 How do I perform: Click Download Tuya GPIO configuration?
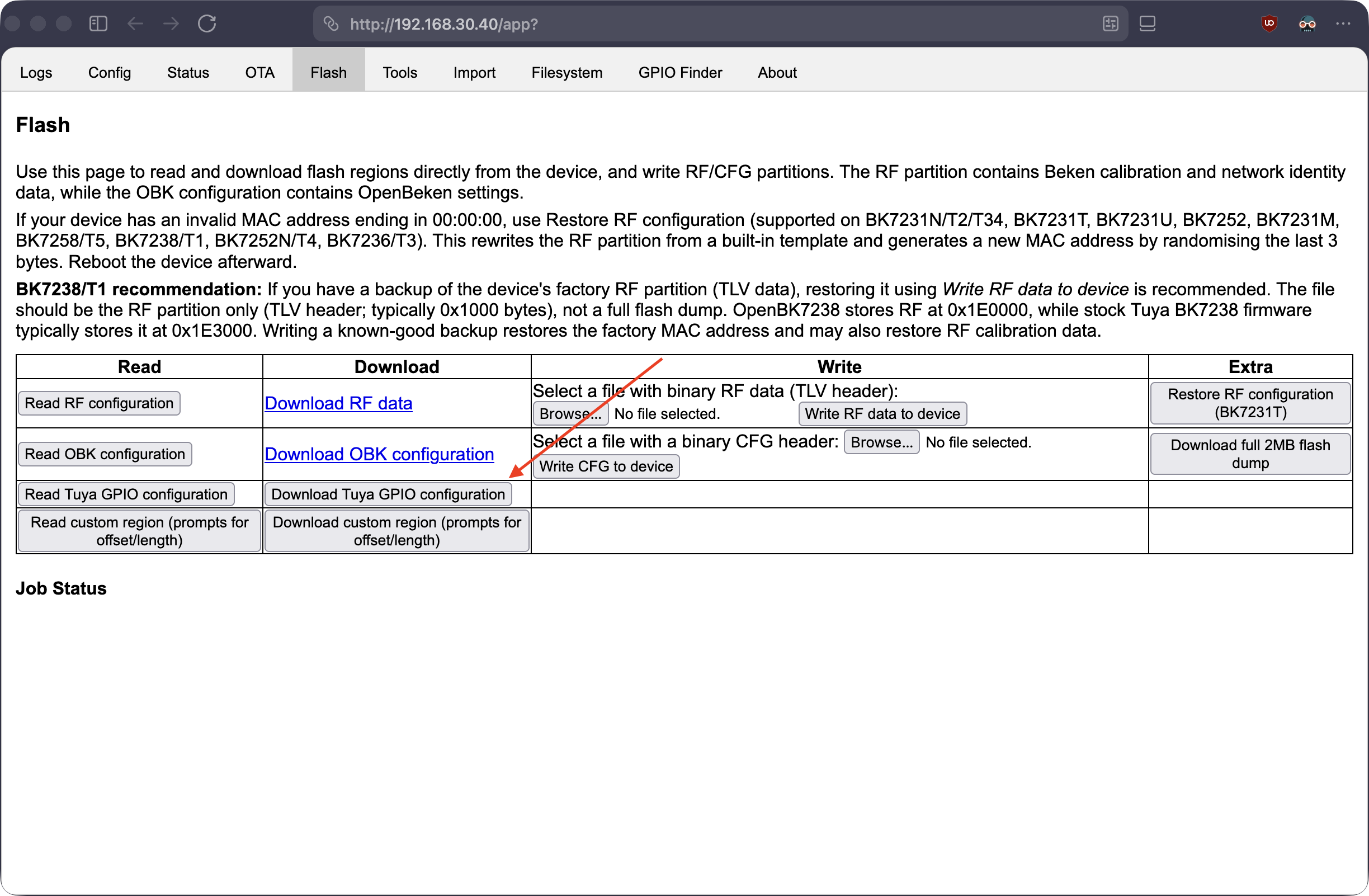[388, 494]
